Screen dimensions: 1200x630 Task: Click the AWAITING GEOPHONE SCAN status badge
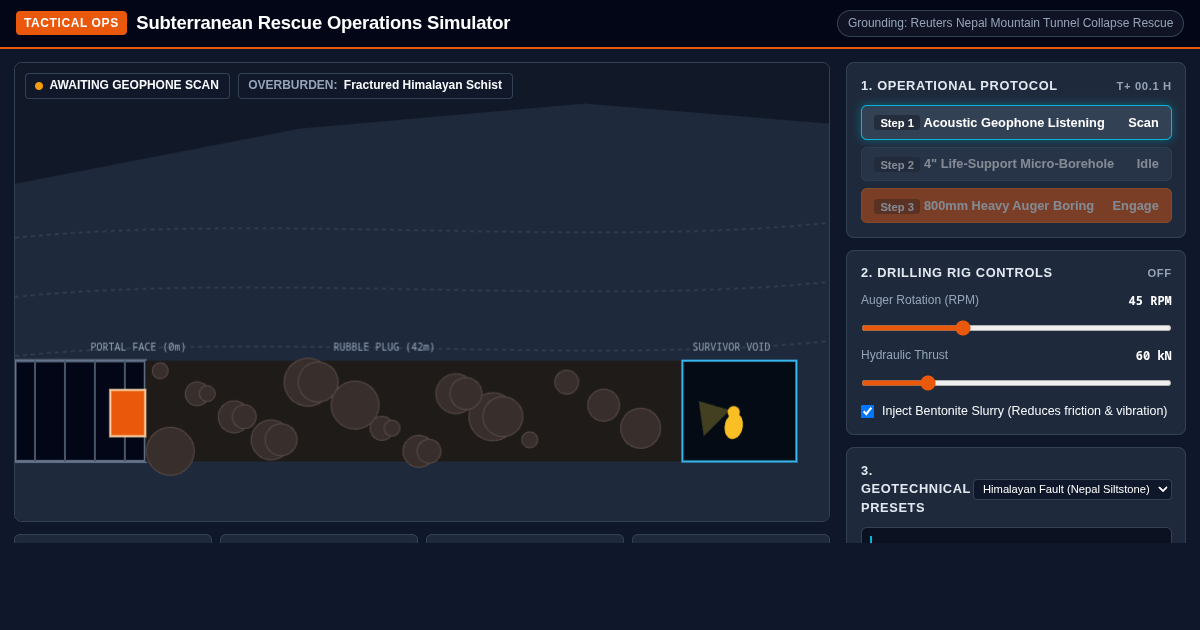point(127,86)
